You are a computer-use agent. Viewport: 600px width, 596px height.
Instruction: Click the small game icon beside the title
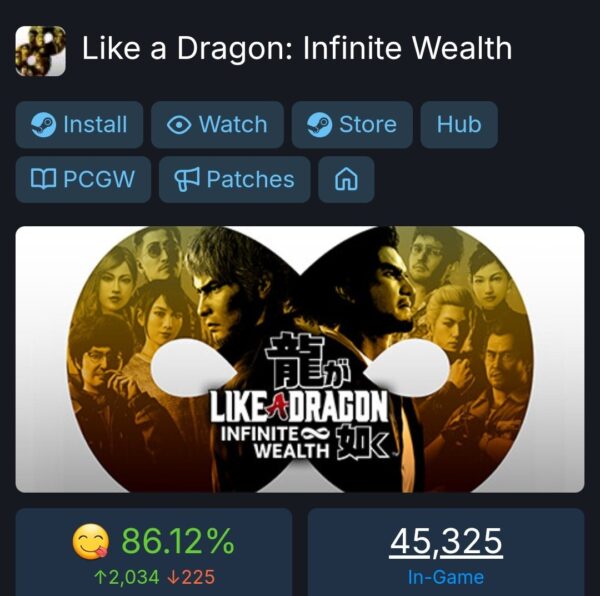click(x=41, y=51)
